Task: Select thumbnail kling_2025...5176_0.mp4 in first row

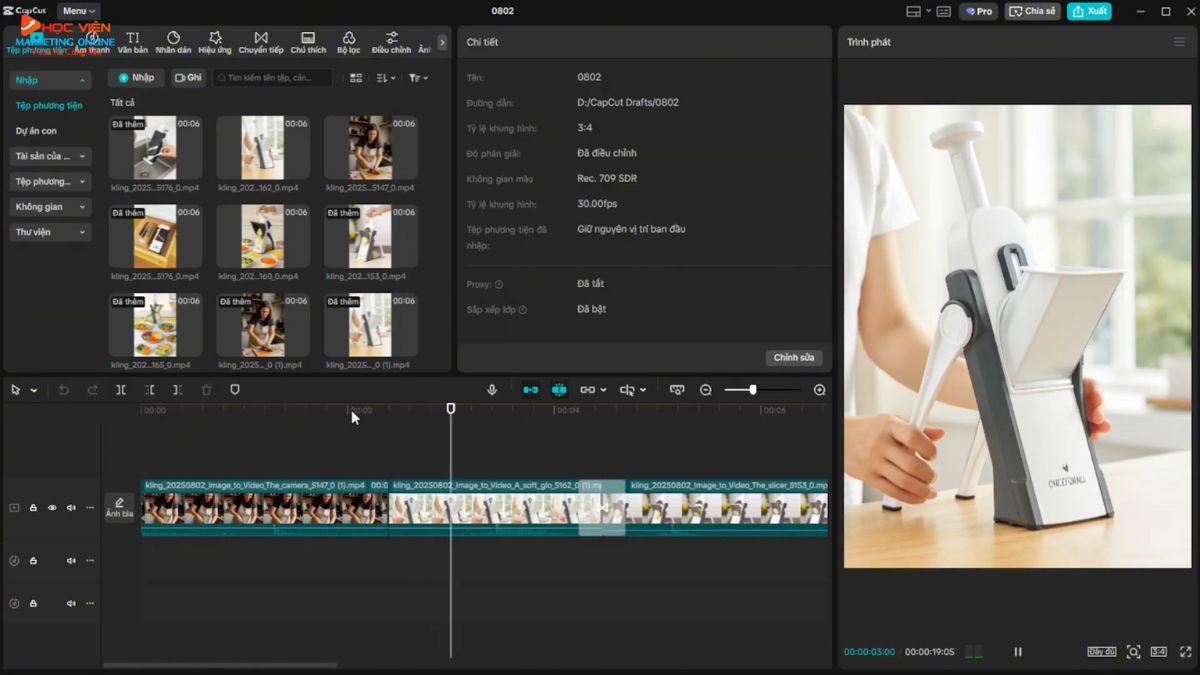Action: point(155,147)
